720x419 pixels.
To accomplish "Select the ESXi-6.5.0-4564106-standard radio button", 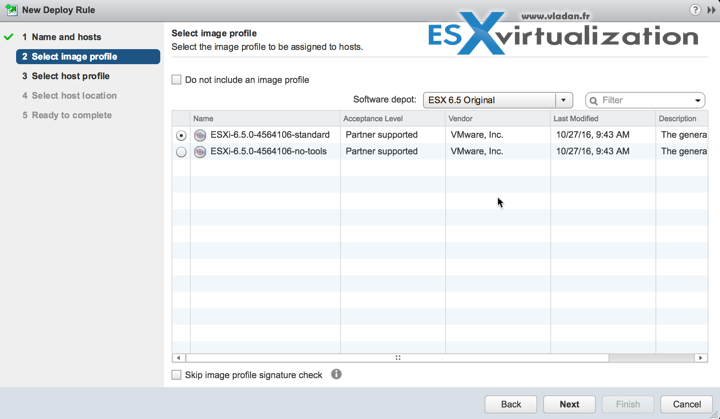I will tap(181, 136).
